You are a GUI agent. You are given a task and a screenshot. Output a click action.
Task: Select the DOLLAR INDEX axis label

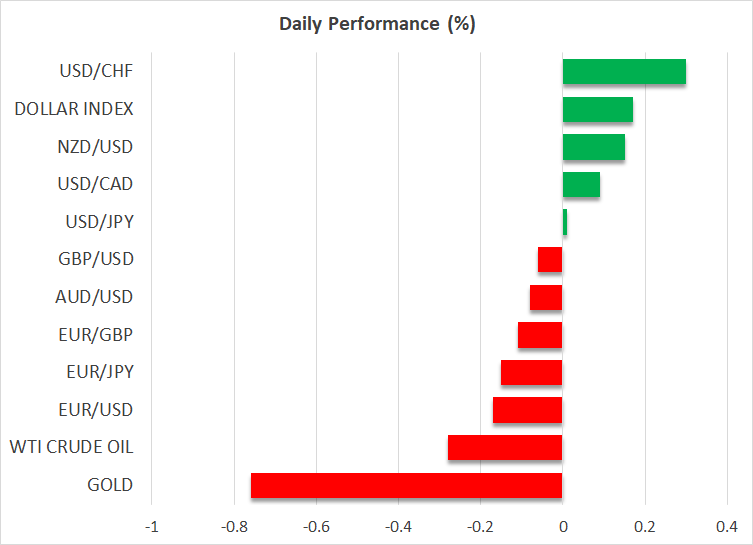(74, 109)
